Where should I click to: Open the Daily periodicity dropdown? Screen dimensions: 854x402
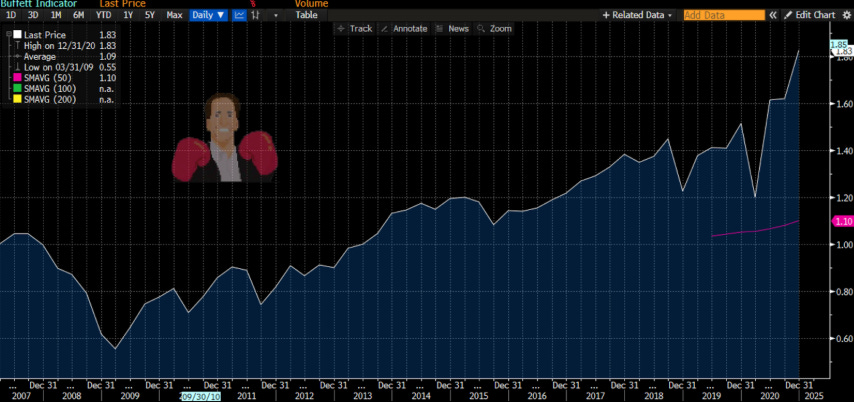208,15
